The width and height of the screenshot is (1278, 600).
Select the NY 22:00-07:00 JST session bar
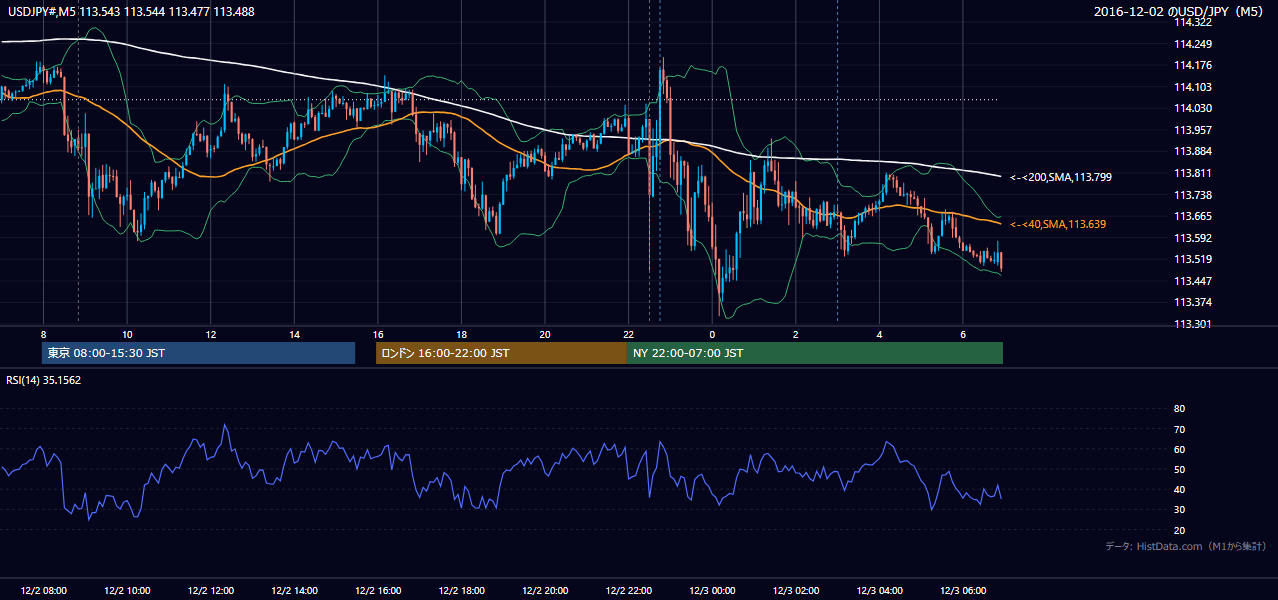[x=814, y=353]
